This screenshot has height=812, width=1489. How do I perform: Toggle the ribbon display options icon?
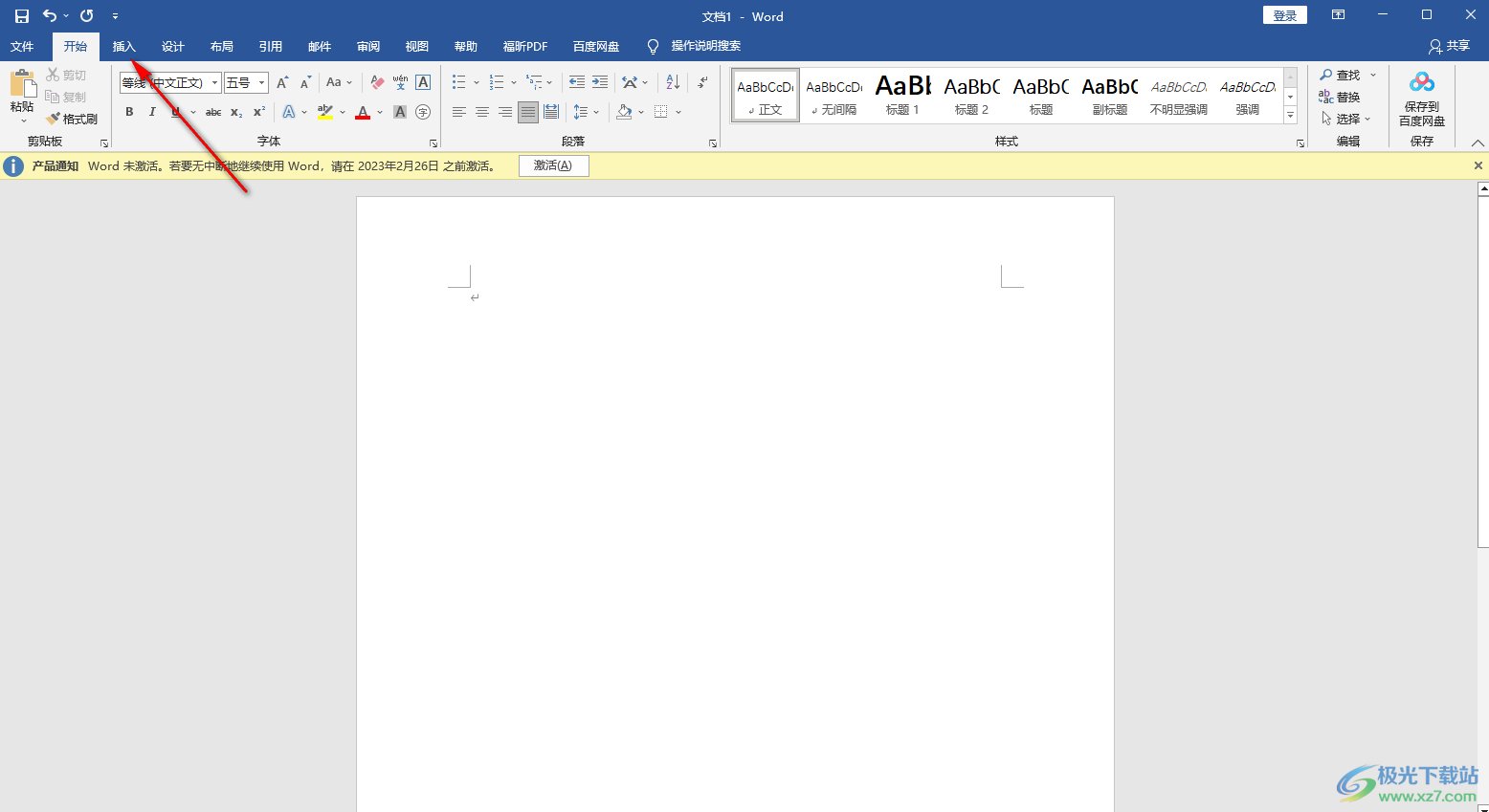click(x=1338, y=15)
